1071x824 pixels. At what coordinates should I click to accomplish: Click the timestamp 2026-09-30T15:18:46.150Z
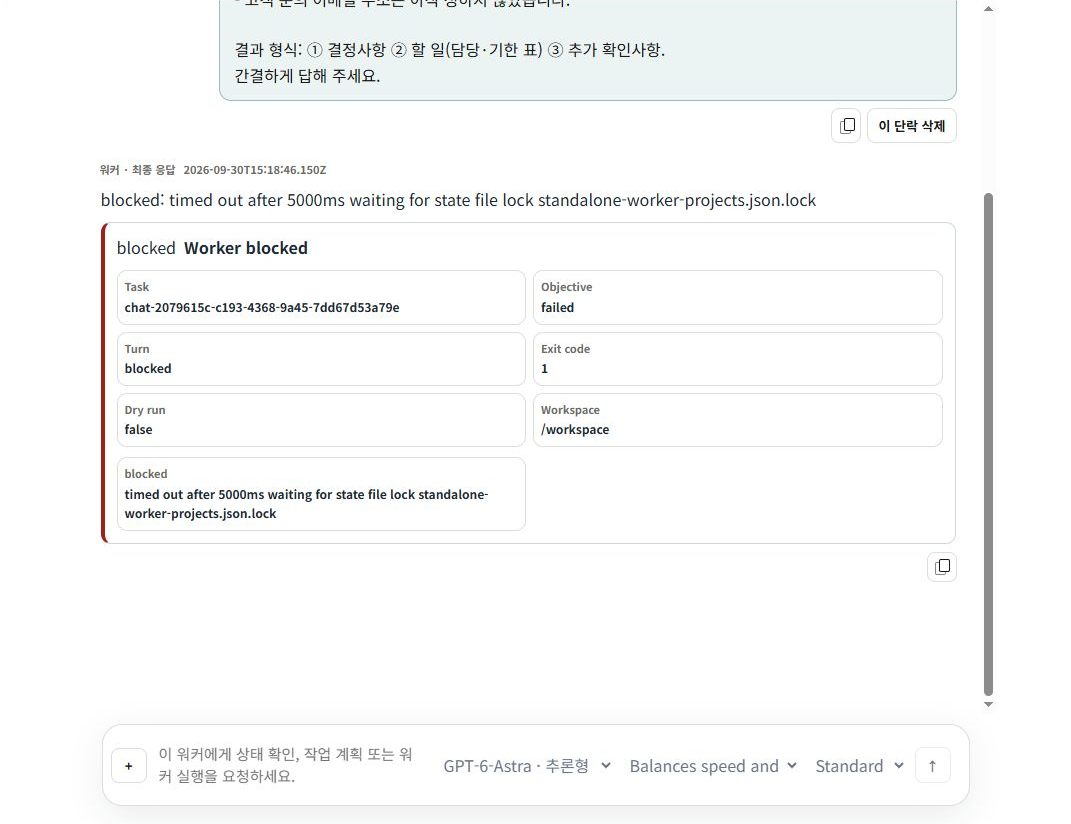tap(255, 170)
